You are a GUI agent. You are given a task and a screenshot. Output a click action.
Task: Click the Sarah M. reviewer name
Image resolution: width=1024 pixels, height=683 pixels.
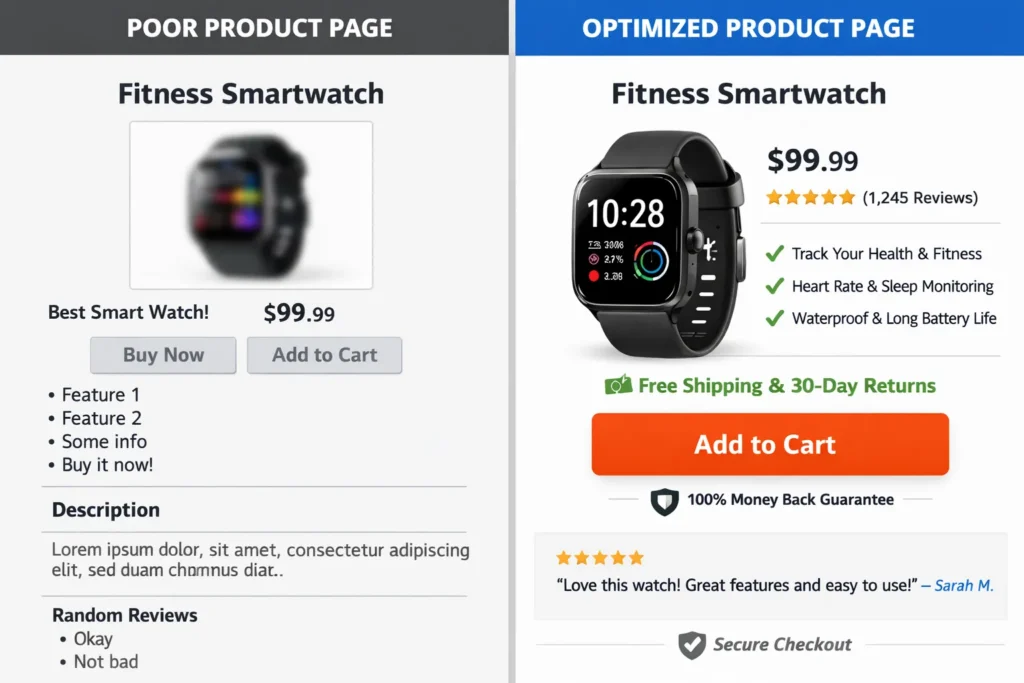tap(963, 585)
